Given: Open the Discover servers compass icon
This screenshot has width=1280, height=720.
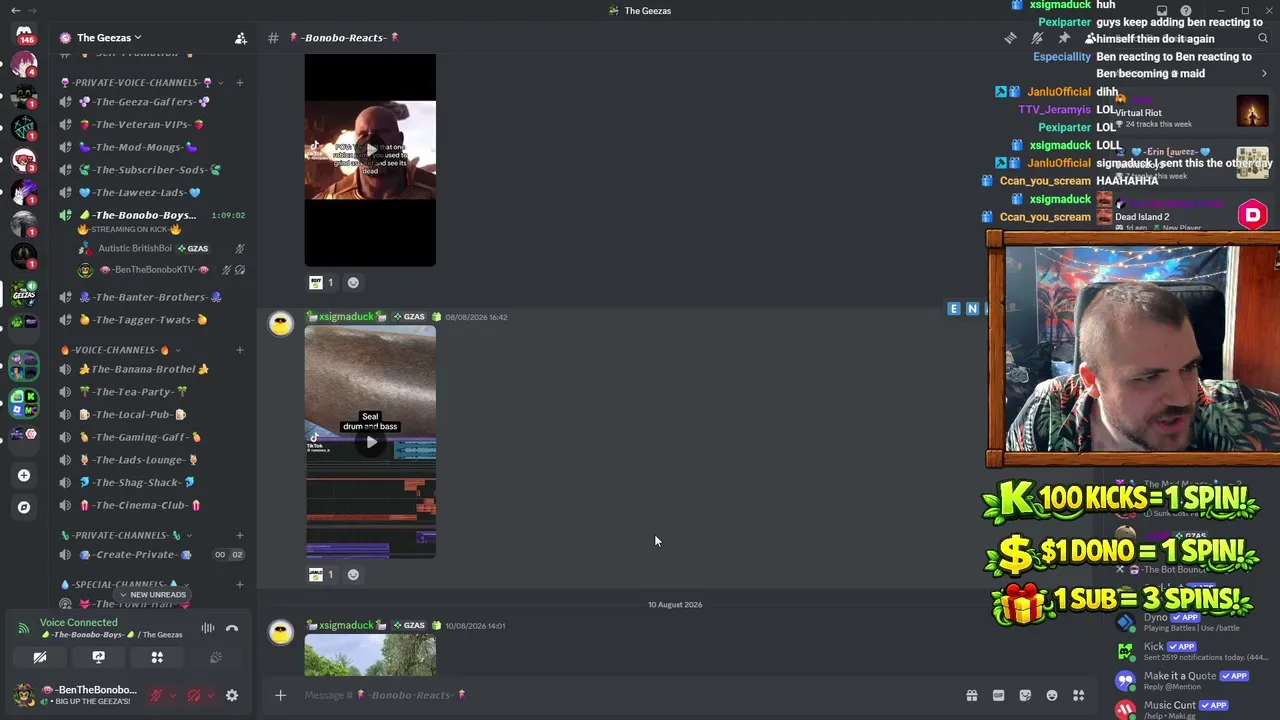Looking at the screenshot, I should point(24,507).
